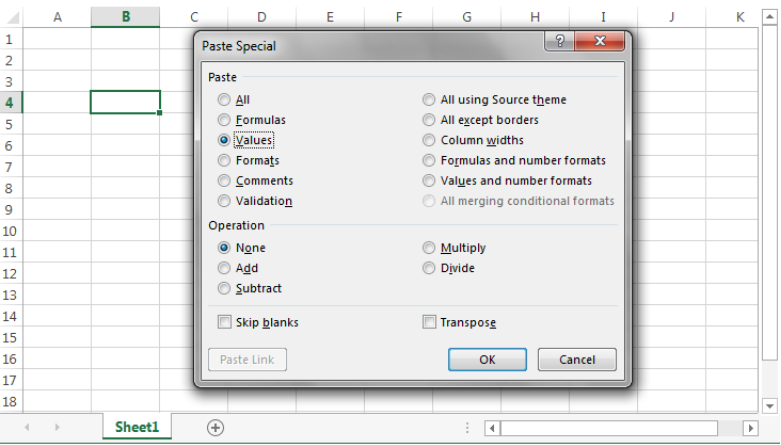781x445 pixels.
Task: Select Values and number formats
Action: coord(429,180)
